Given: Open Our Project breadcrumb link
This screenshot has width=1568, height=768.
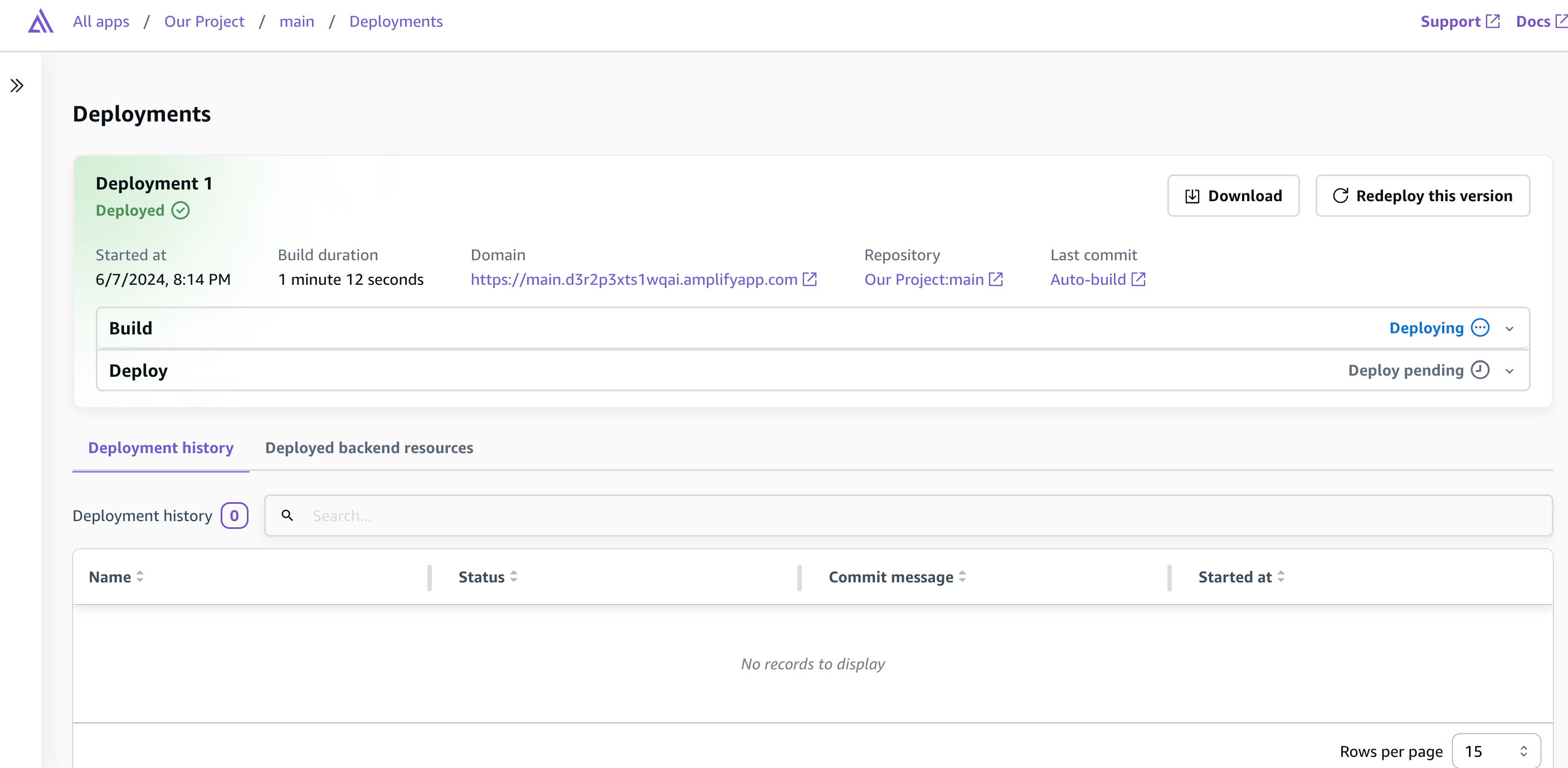Looking at the screenshot, I should (x=204, y=21).
